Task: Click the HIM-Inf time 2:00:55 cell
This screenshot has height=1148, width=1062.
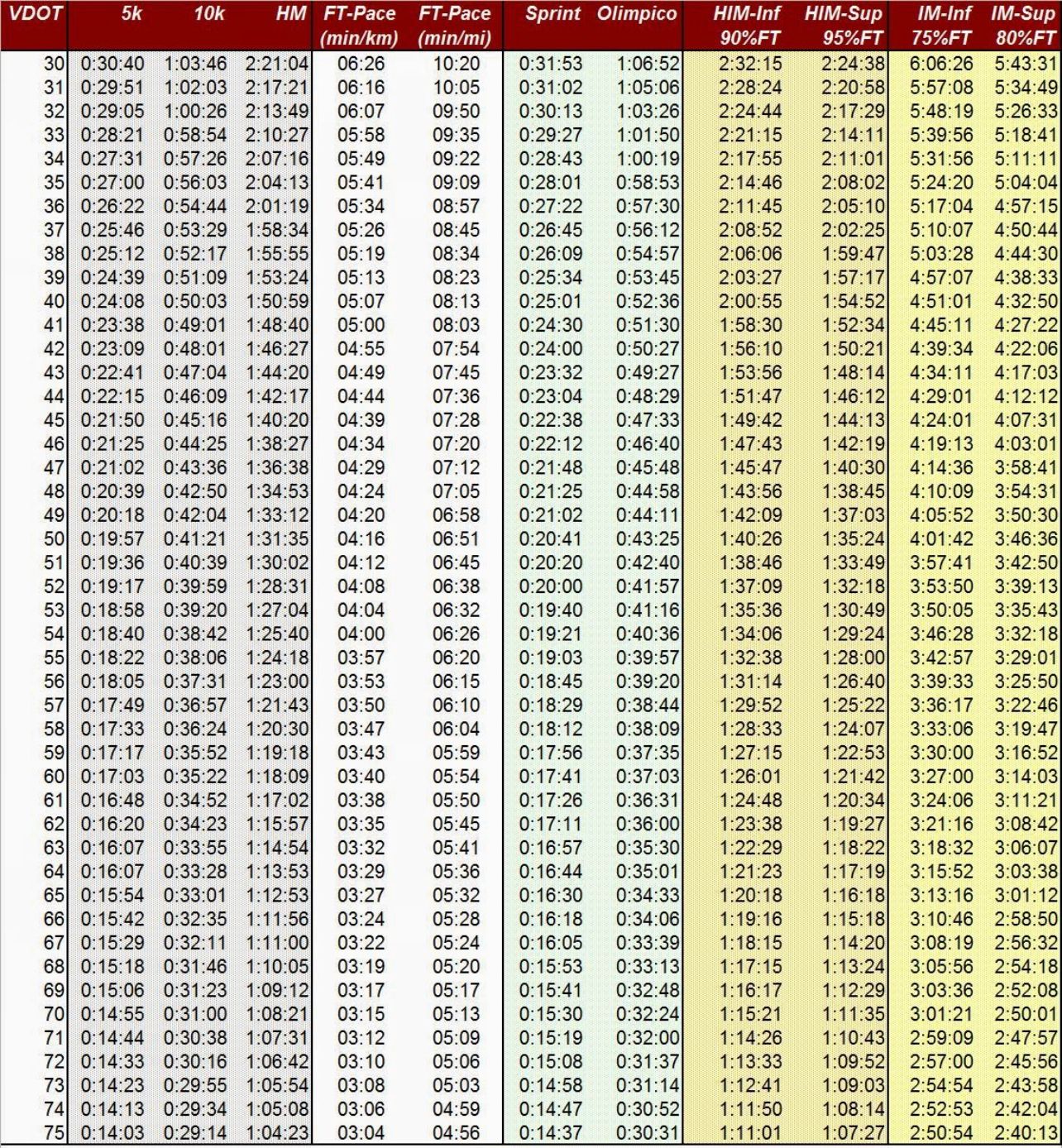Action: tap(750, 301)
